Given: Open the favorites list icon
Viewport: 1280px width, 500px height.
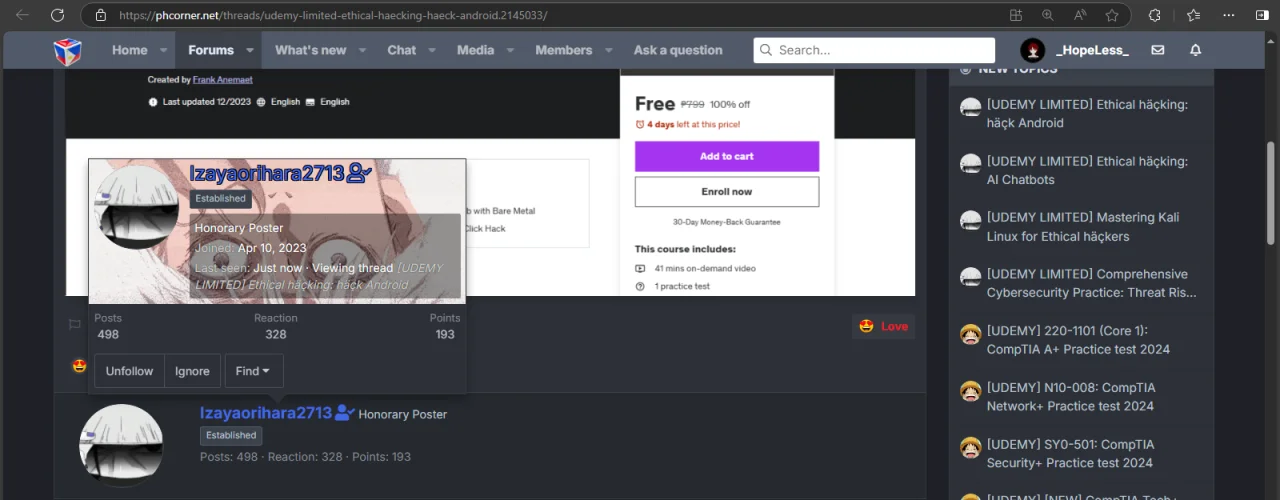Looking at the screenshot, I should pyautogui.click(x=1193, y=15).
